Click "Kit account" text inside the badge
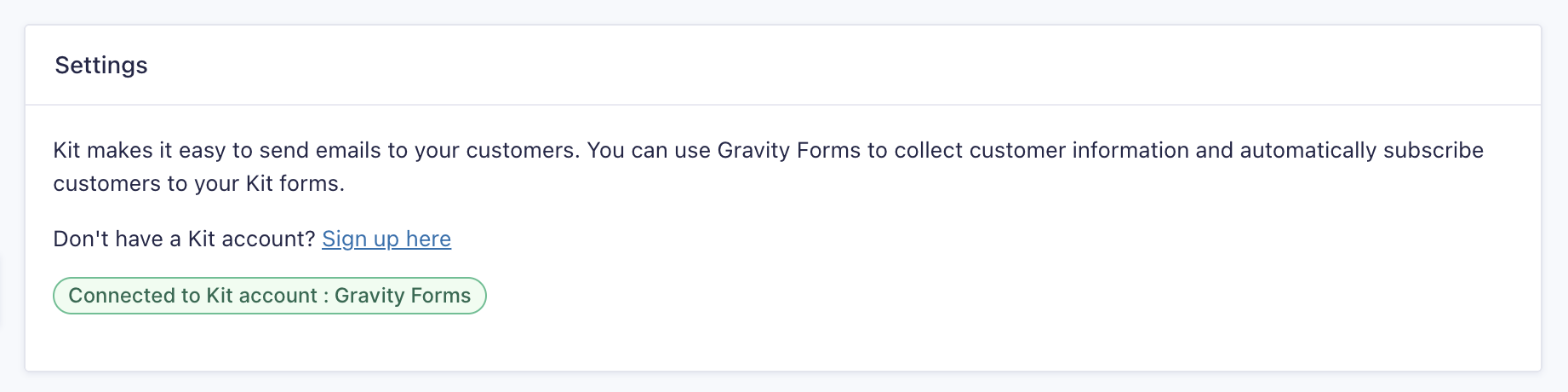Viewport: 1568px width, 392px height. tap(261, 296)
